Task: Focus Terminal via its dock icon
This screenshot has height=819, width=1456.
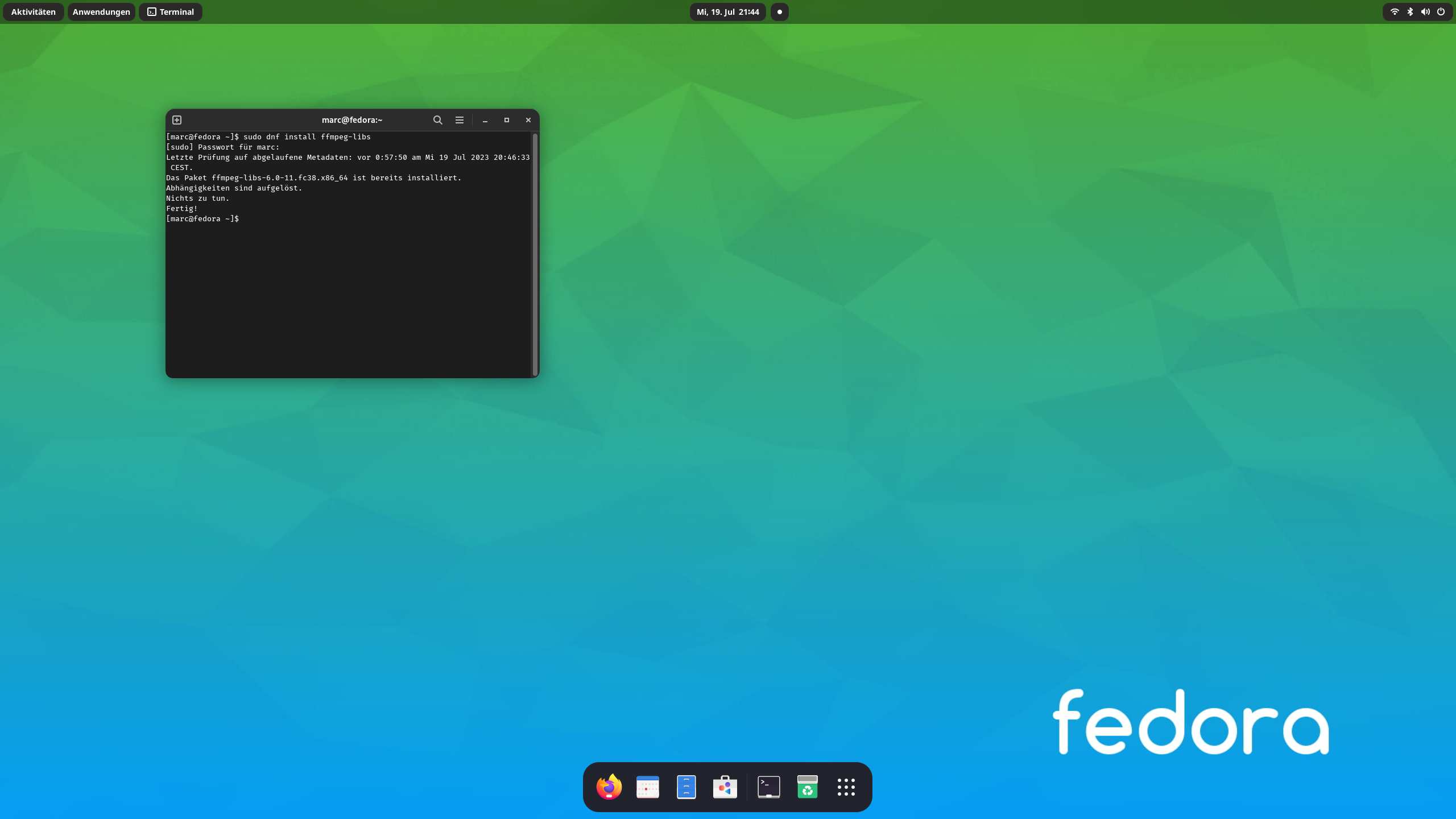Action: pos(769,787)
